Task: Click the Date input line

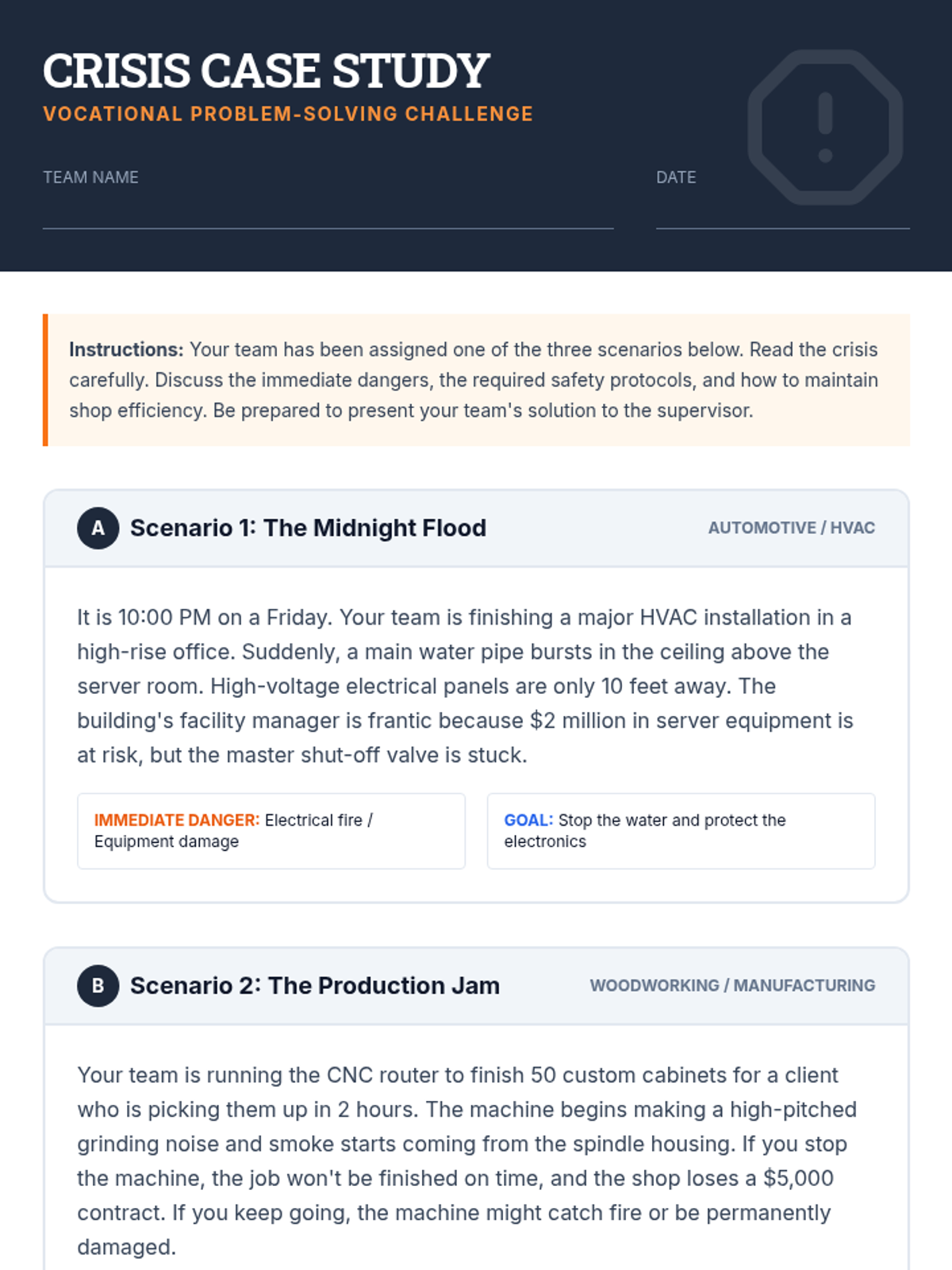Action: 782,214
